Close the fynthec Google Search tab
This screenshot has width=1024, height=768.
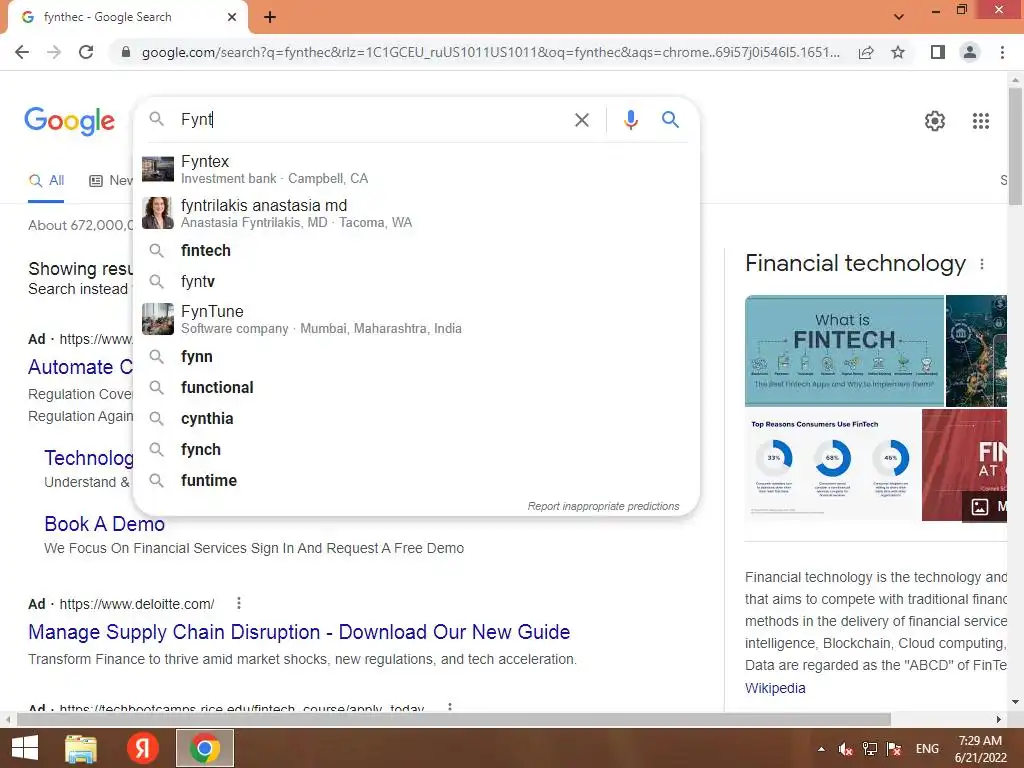coord(232,17)
